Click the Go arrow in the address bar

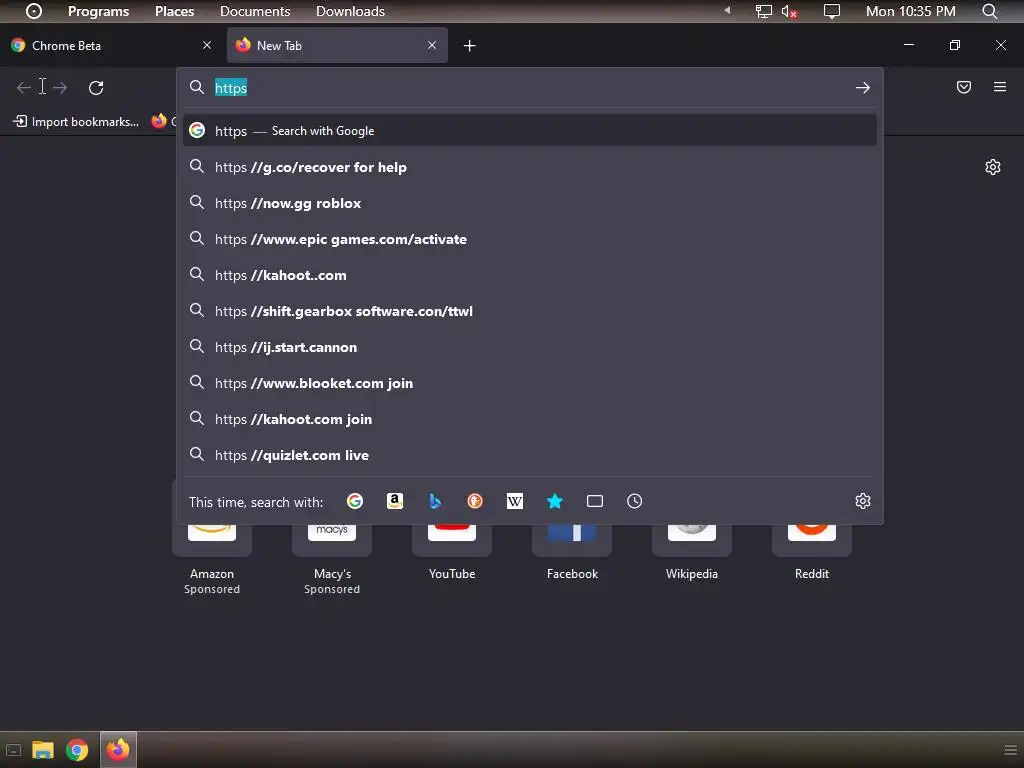(x=863, y=88)
